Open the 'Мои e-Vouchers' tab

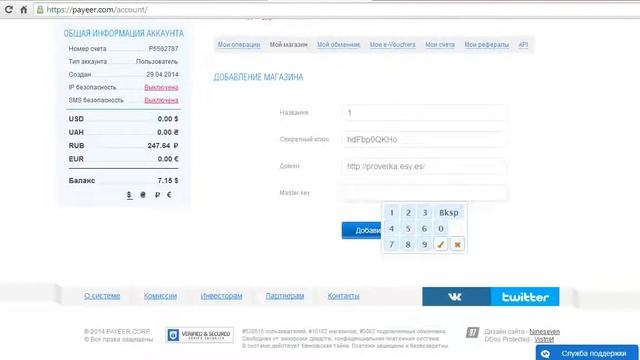coord(393,44)
